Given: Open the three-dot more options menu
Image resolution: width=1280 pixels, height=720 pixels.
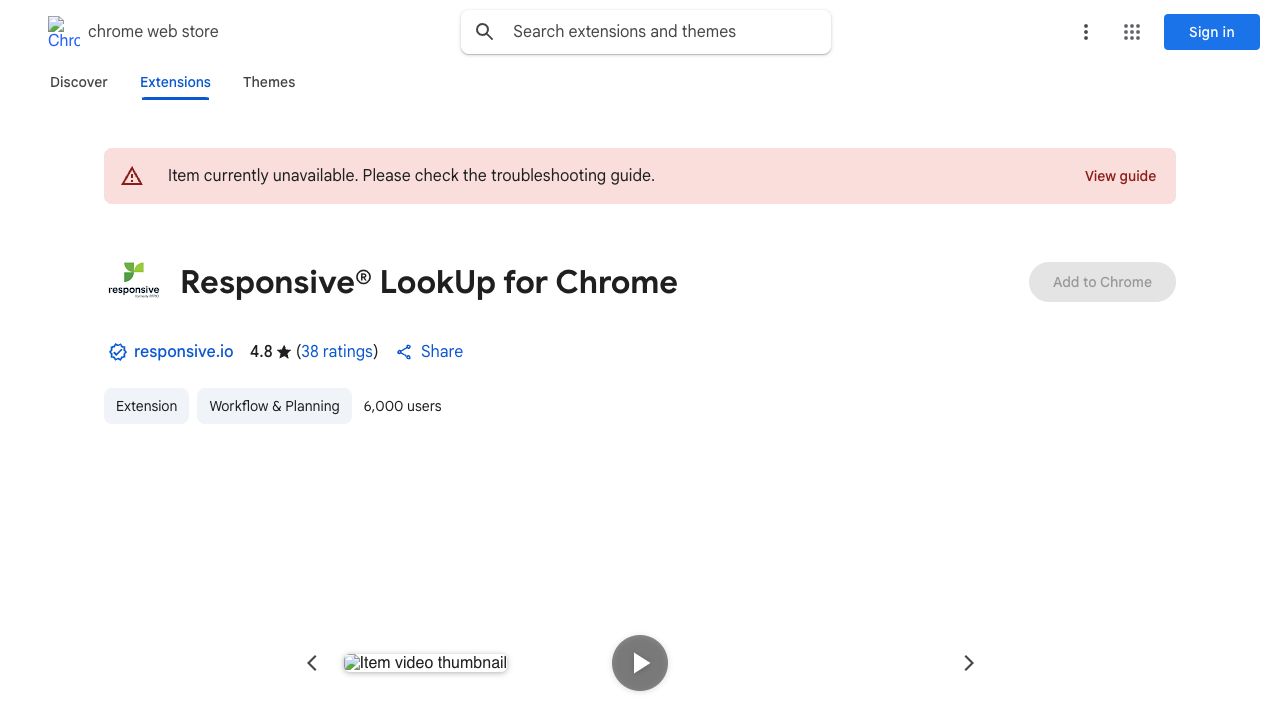Looking at the screenshot, I should [x=1085, y=32].
